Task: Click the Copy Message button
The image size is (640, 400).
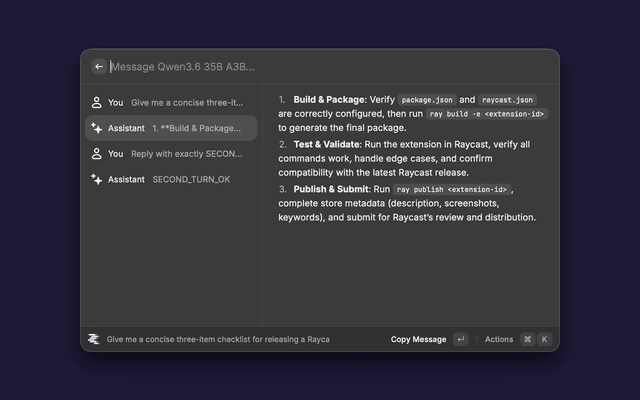Action: tap(418, 339)
